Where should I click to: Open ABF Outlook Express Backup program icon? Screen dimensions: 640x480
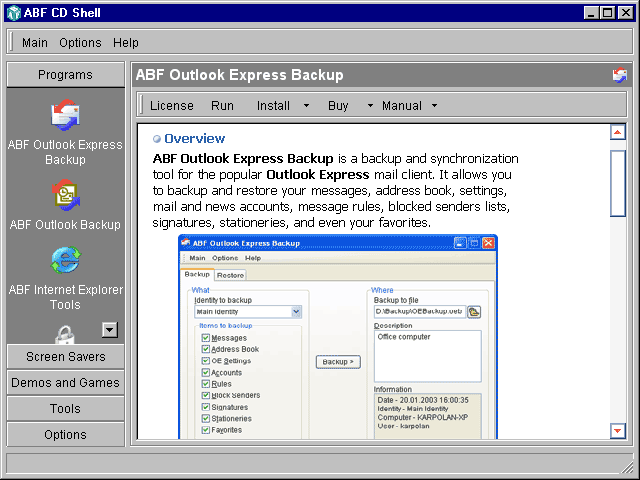tap(65, 117)
